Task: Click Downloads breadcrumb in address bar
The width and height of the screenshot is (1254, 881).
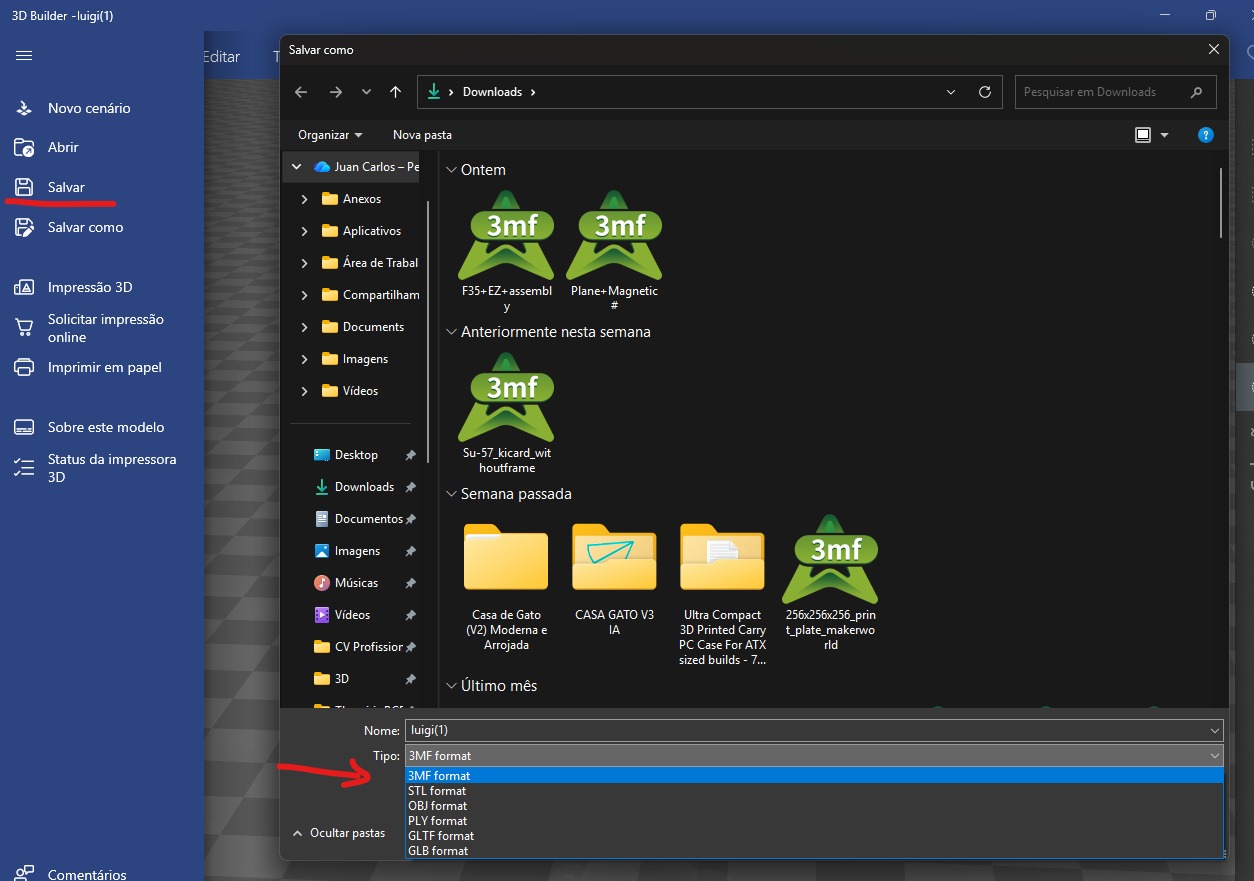Action: point(492,92)
